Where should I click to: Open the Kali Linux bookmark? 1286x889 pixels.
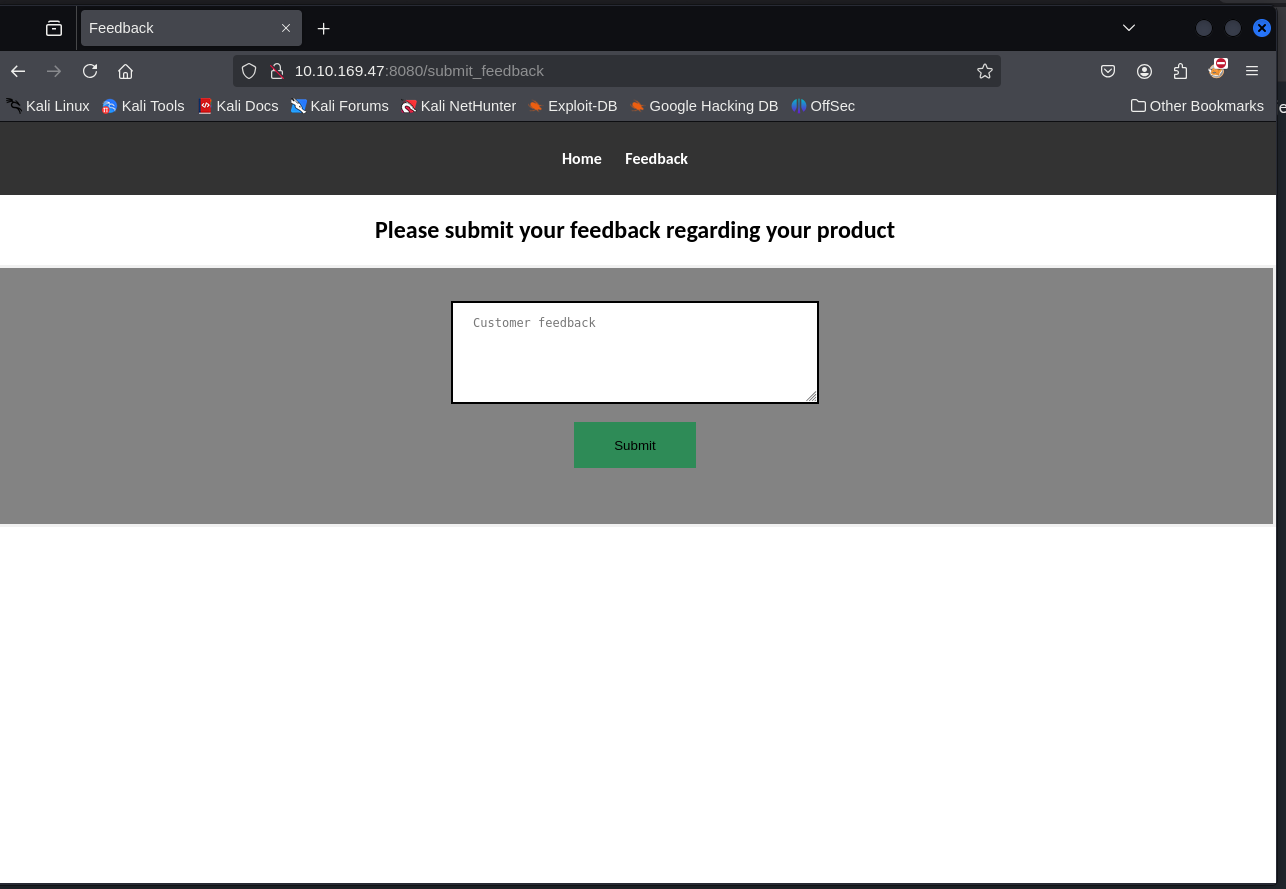(x=48, y=106)
